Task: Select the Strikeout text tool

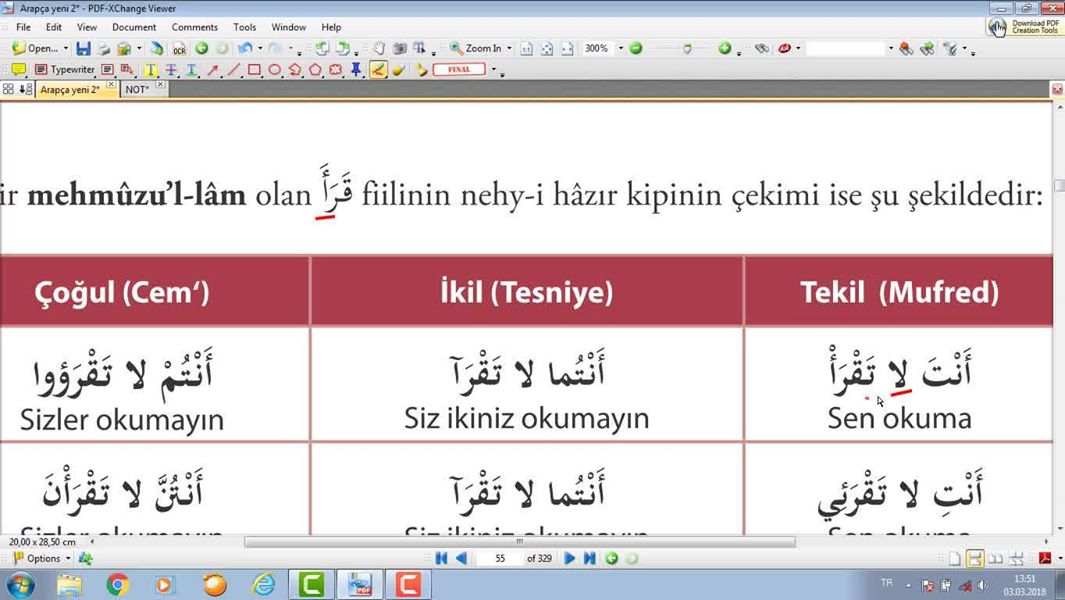Action: click(171, 69)
